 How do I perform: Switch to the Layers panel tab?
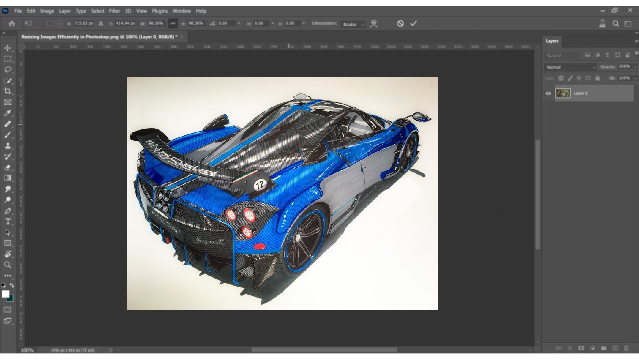click(x=552, y=41)
